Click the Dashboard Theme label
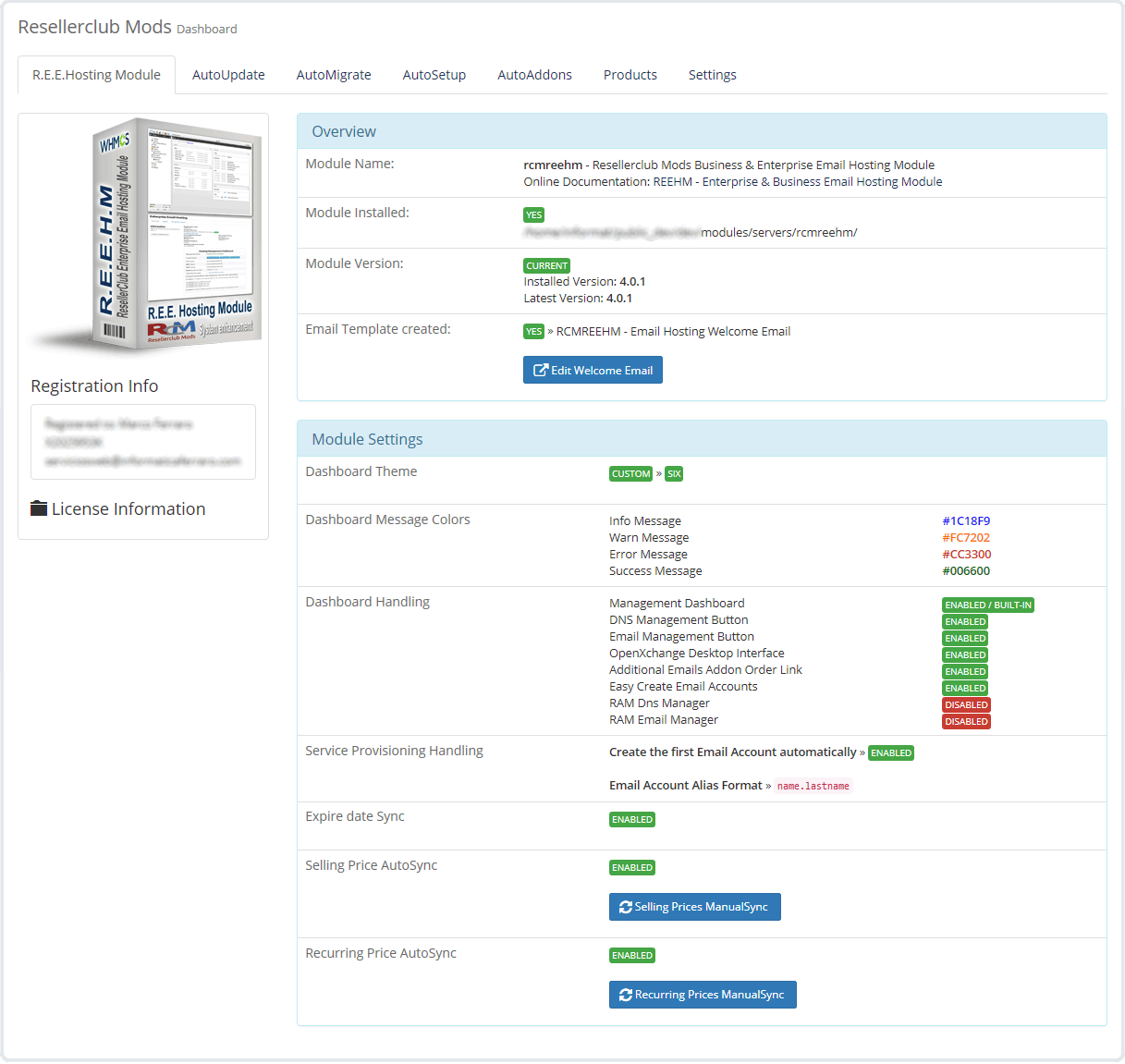The height and width of the screenshot is (1064, 1125). [x=361, y=471]
